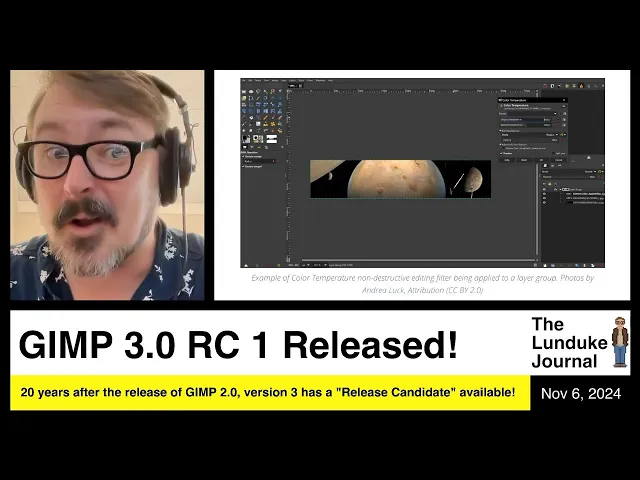Viewport: 640px width, 480px height.
Task: Open the File menu
Action: click(244, 80)
